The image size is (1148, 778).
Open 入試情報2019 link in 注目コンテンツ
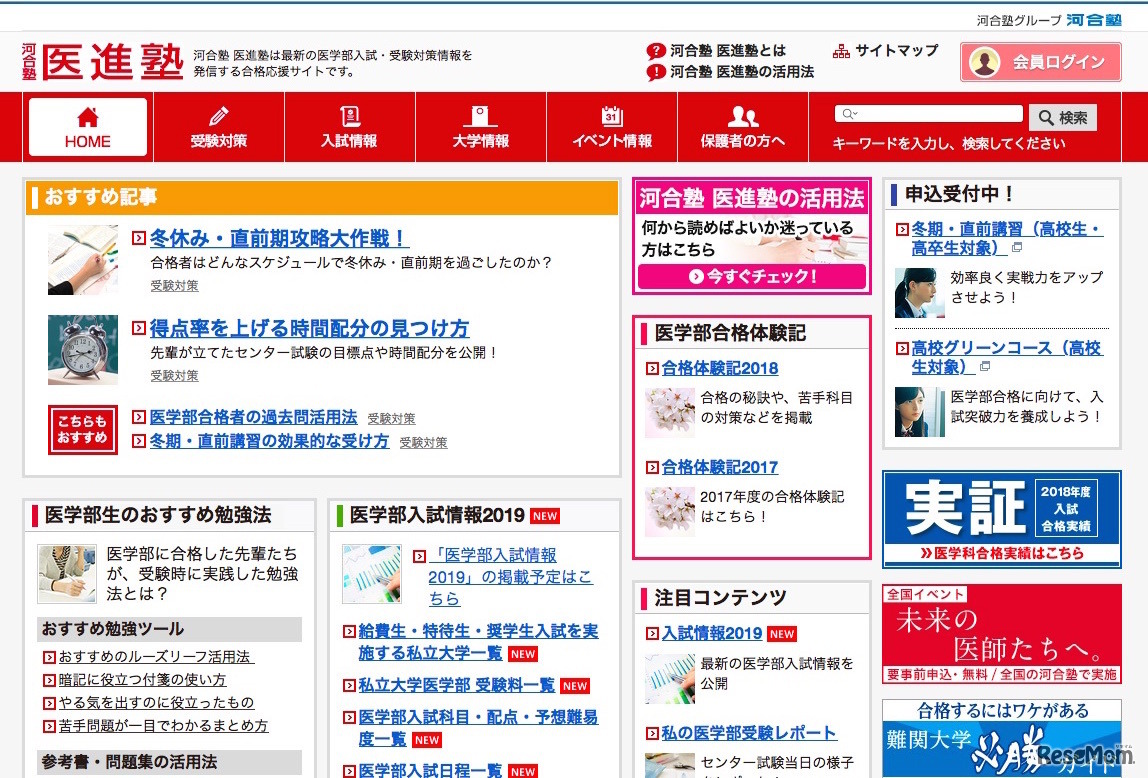[x=712, y=634]
